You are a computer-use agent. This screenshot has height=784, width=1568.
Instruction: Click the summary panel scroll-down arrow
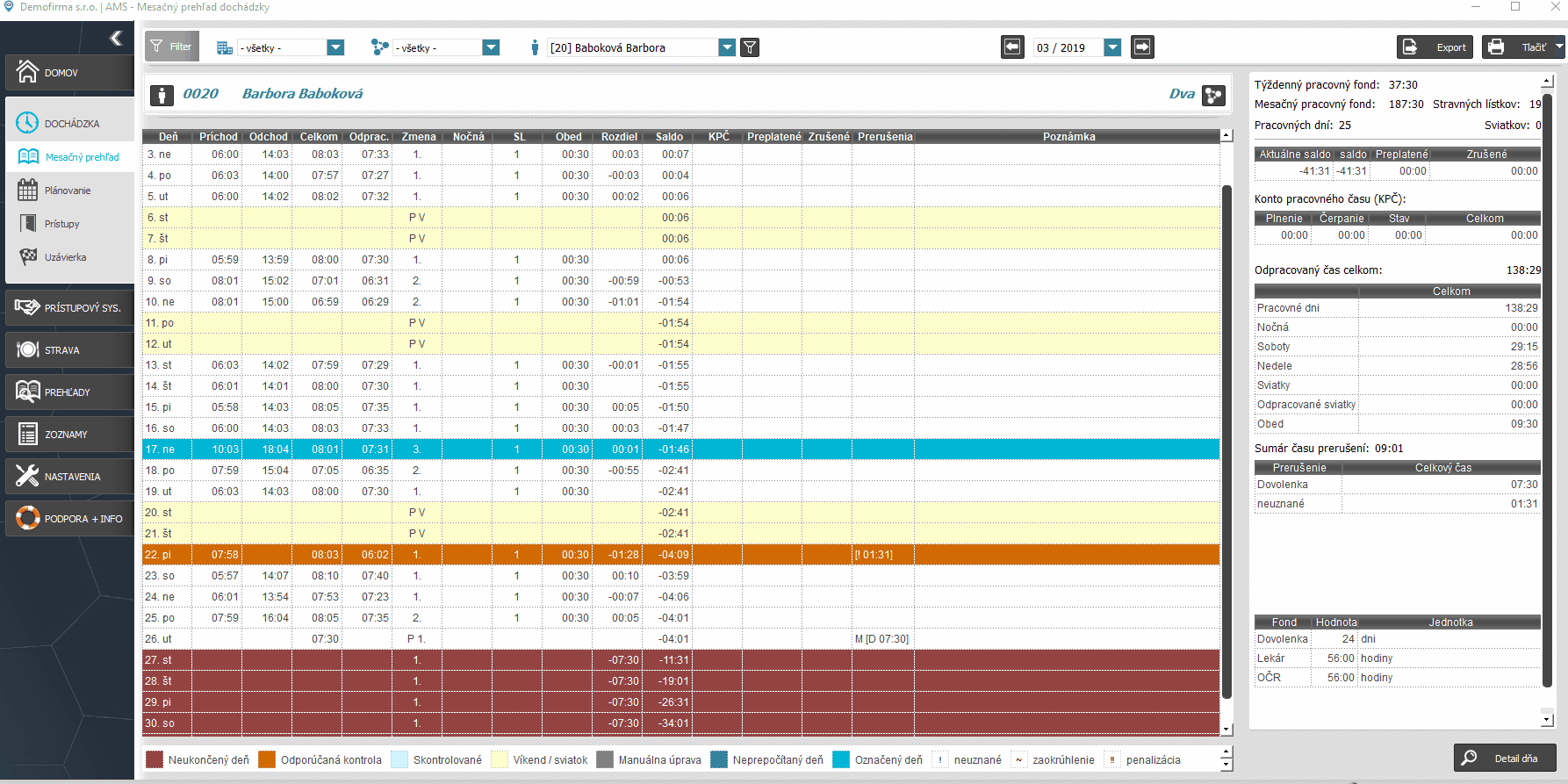pyautogui.click(x=1547, y=720)
